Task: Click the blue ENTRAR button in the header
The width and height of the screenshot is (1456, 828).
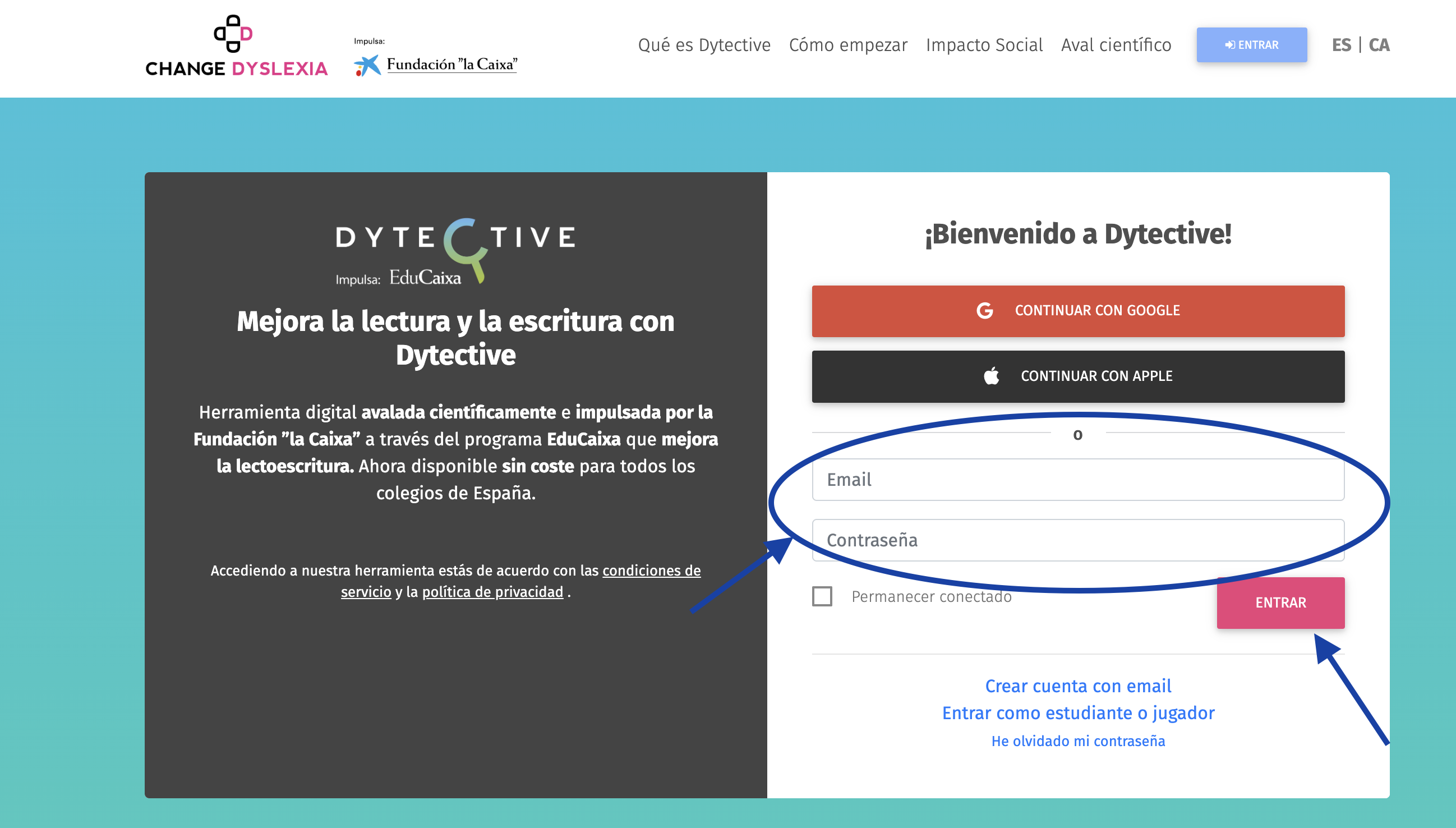Action: point(1251,45)
